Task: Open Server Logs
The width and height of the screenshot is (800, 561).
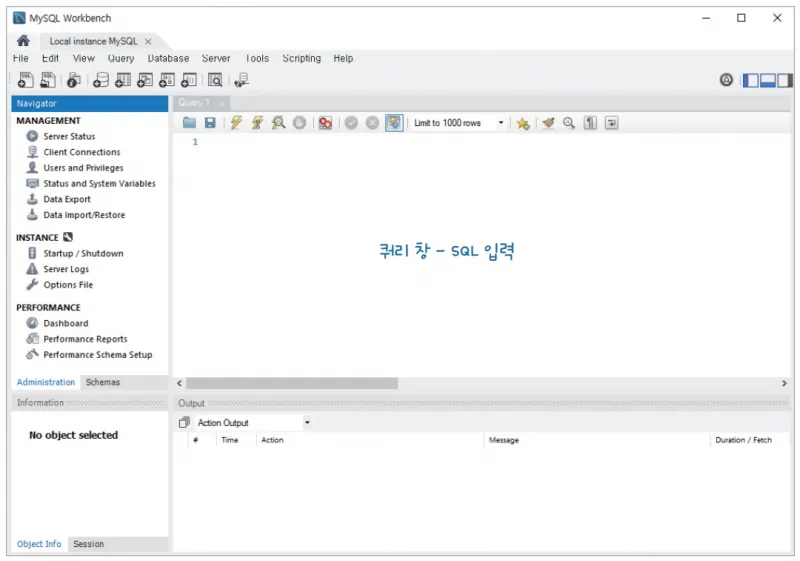Action: tap(66, 269)
